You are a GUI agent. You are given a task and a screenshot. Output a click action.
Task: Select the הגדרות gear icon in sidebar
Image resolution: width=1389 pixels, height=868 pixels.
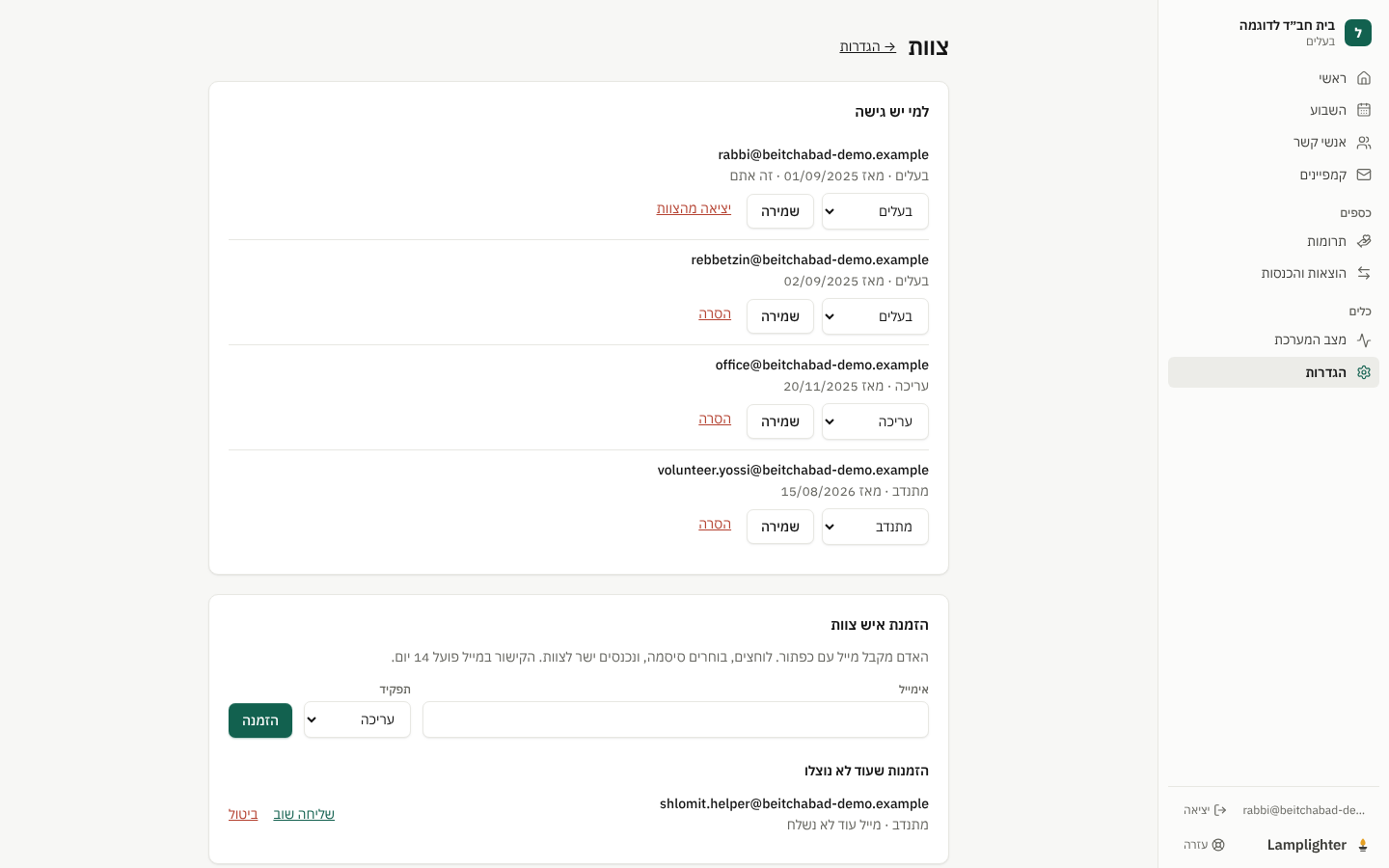pos(1363,372)
